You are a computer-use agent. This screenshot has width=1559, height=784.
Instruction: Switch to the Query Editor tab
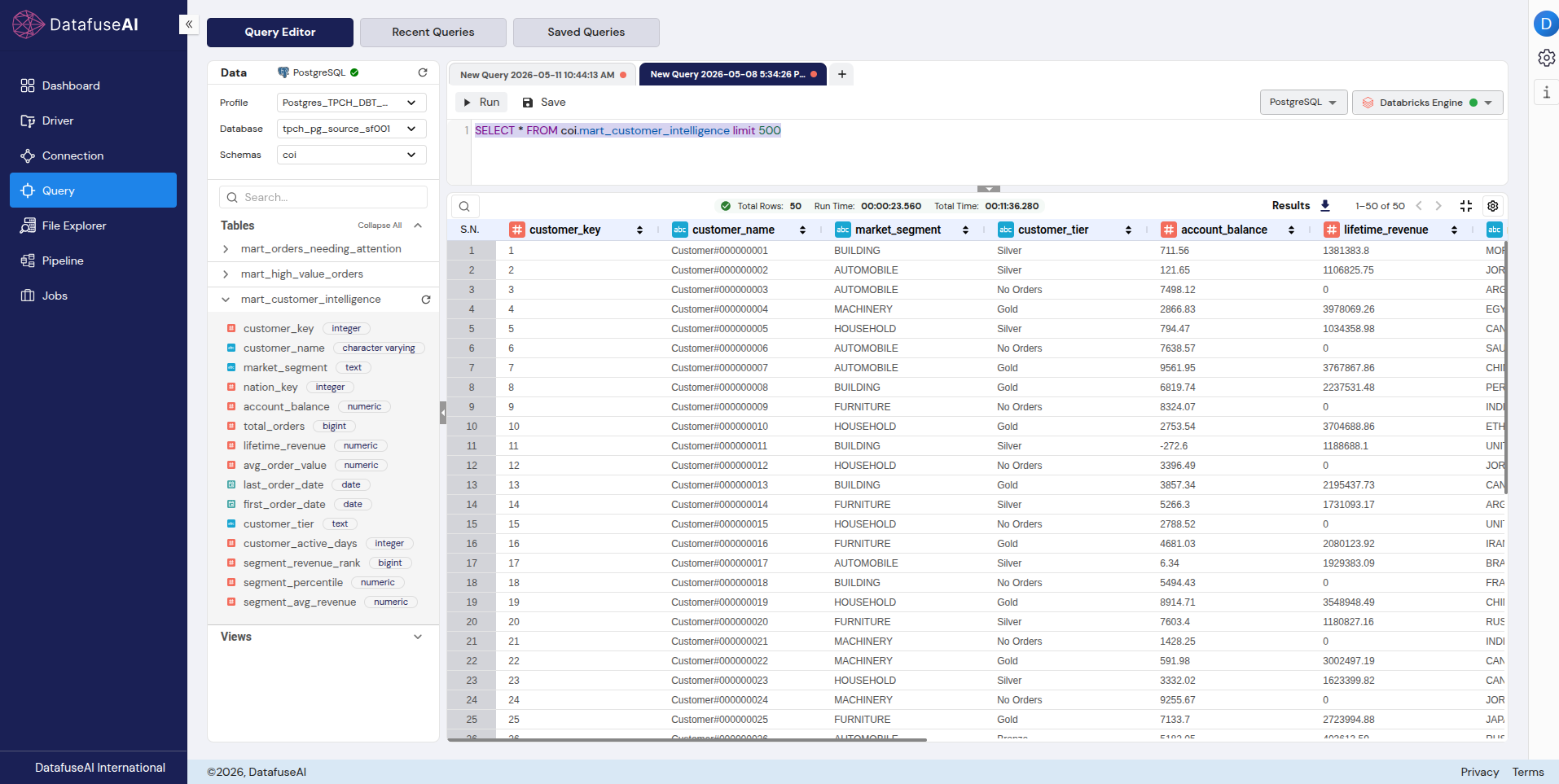point(280,33)
